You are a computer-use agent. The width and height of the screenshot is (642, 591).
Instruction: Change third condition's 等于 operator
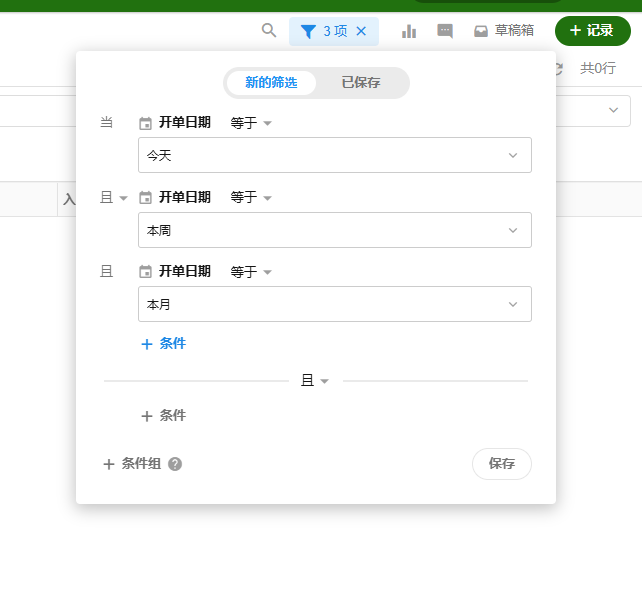coord(251,272)
